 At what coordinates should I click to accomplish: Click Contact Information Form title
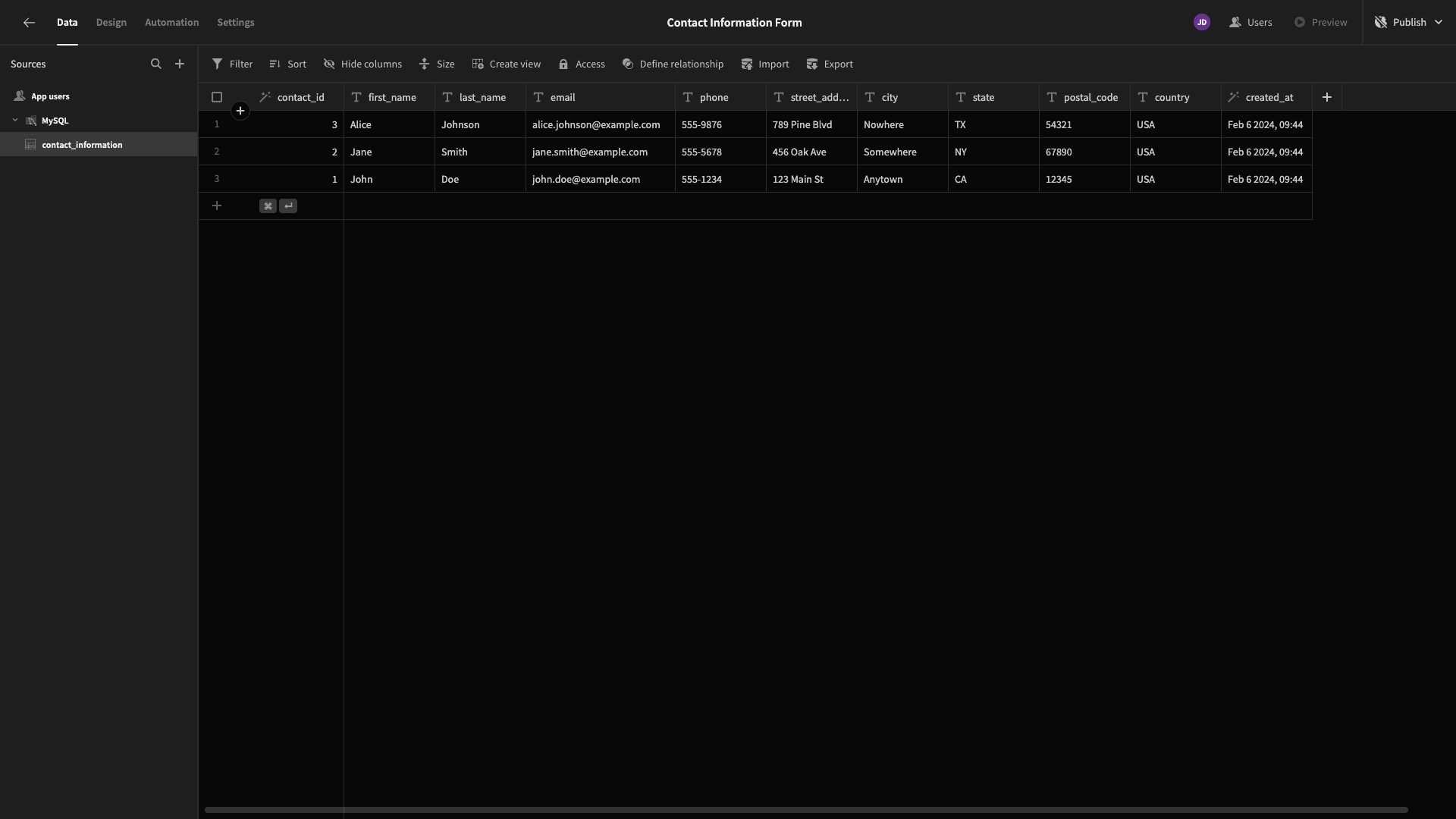coord(734,23)
